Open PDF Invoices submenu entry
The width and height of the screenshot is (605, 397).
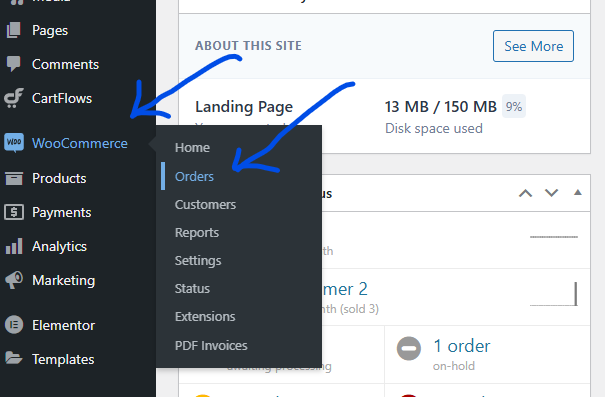pyautogui.click(x=211, y=345)
